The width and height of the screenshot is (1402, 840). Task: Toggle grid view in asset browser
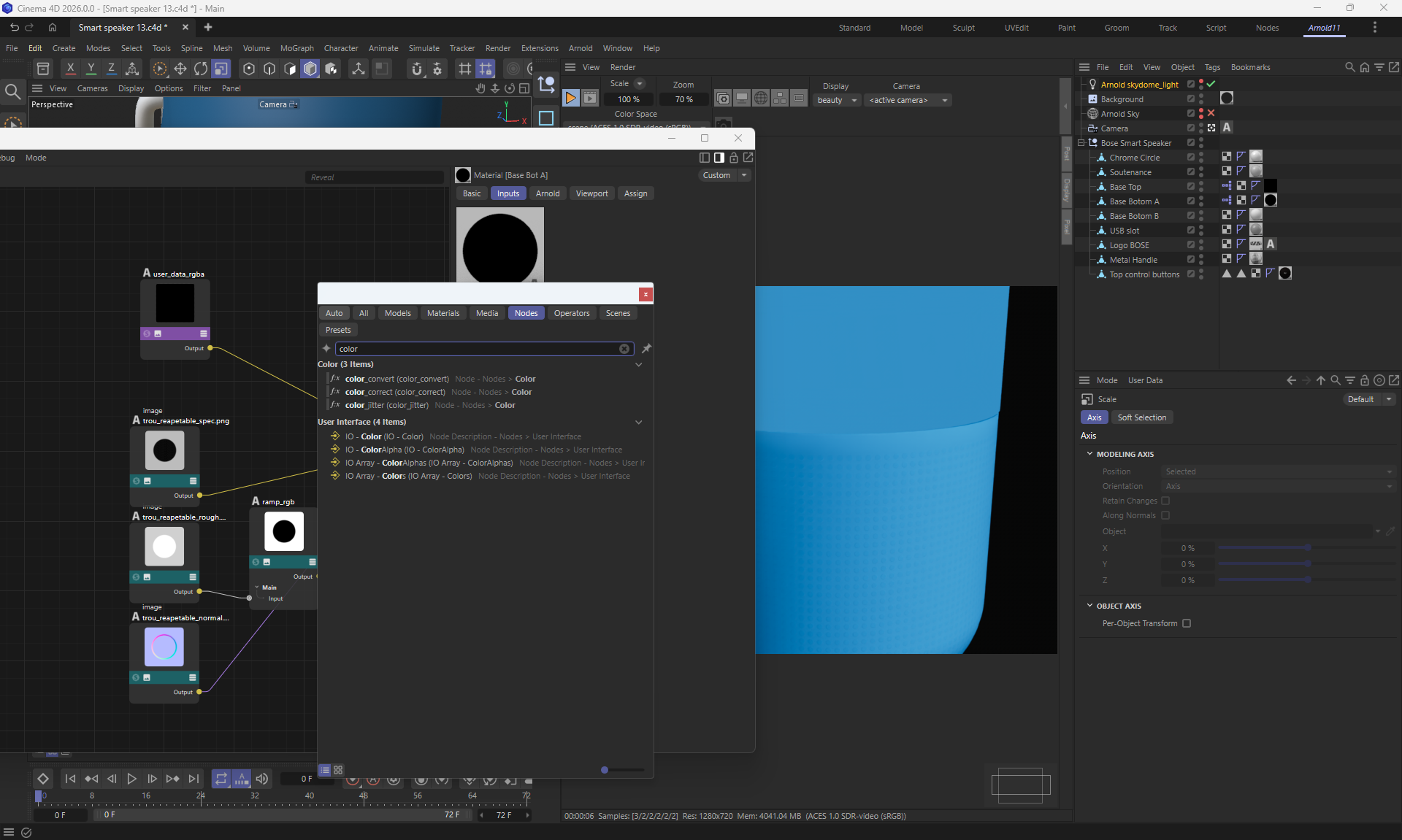tap(338, 770)
